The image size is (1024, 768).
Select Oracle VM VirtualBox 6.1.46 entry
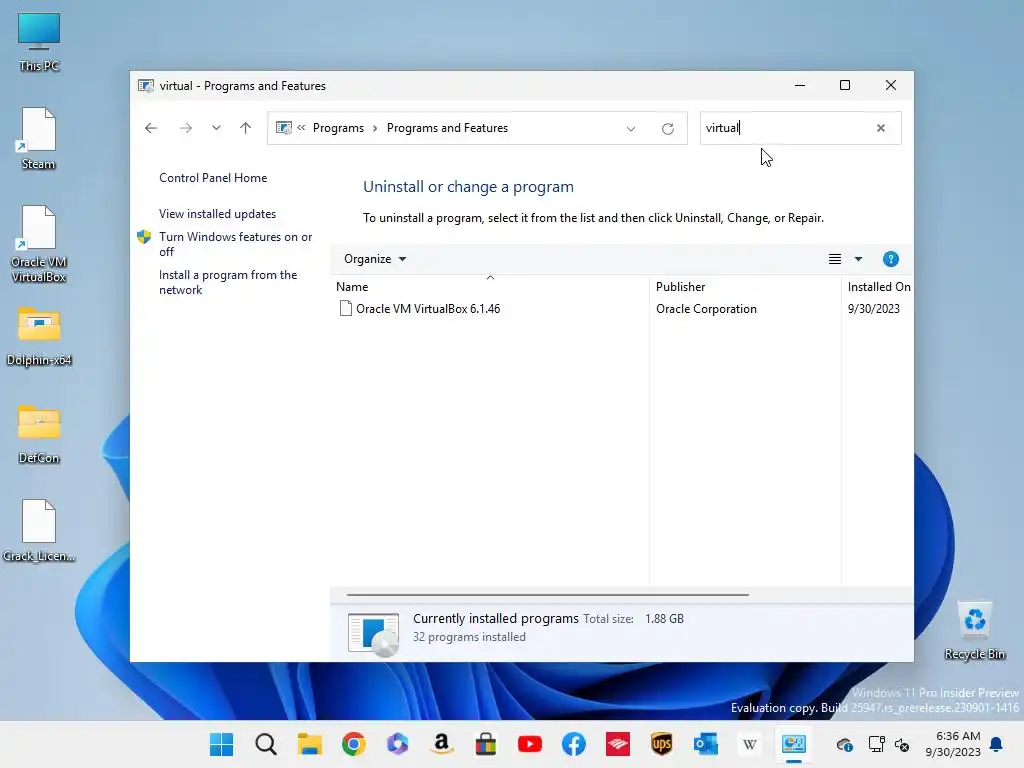[428, 309]
